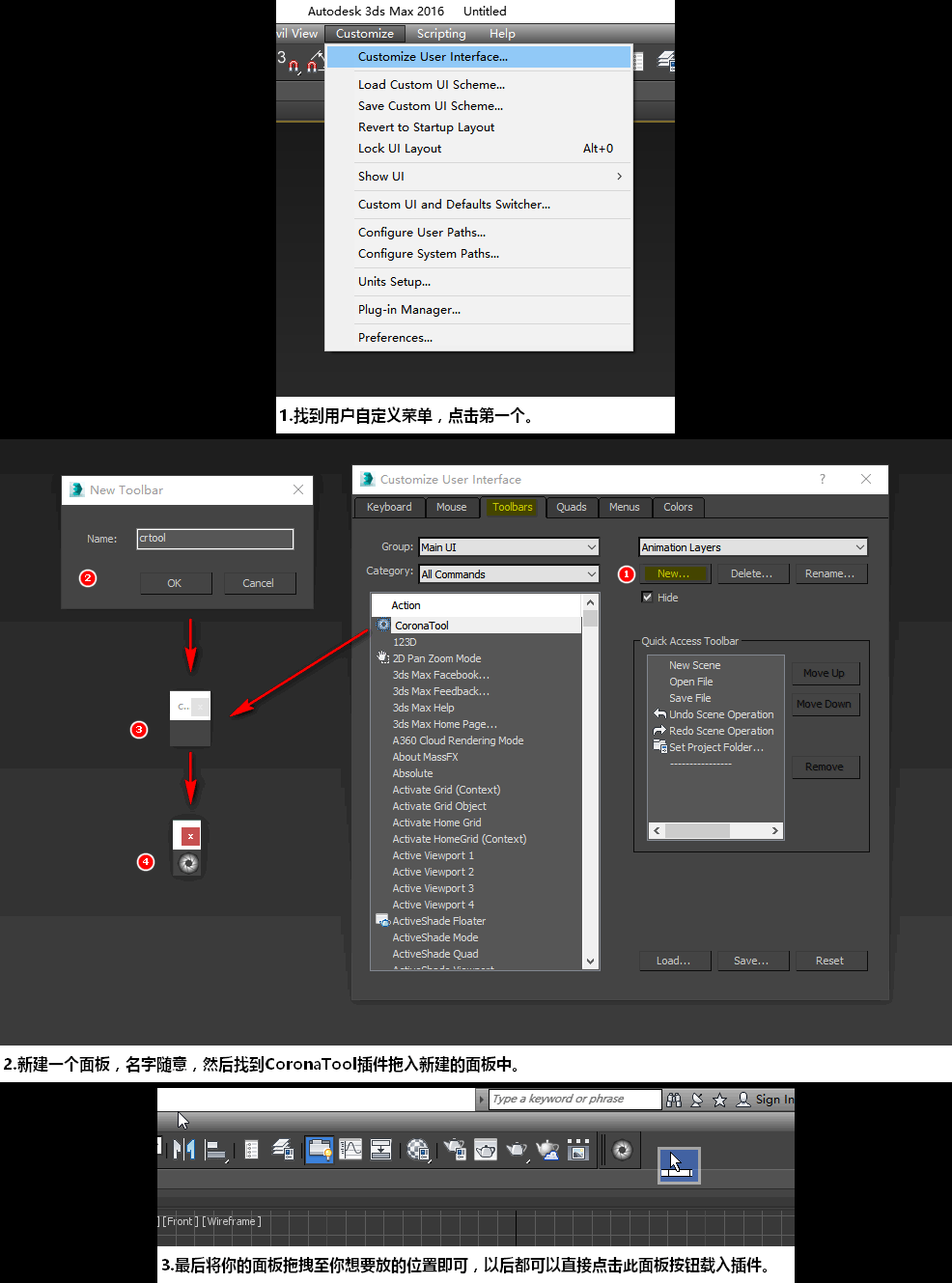Click OK in New Toolbar dialog
The image size is (952, 1283).
[x=175, y=583]
